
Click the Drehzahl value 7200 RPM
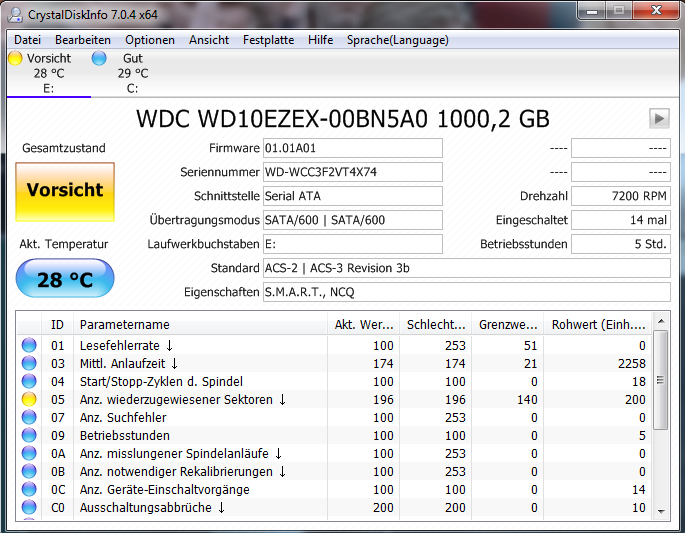point(621,196)
